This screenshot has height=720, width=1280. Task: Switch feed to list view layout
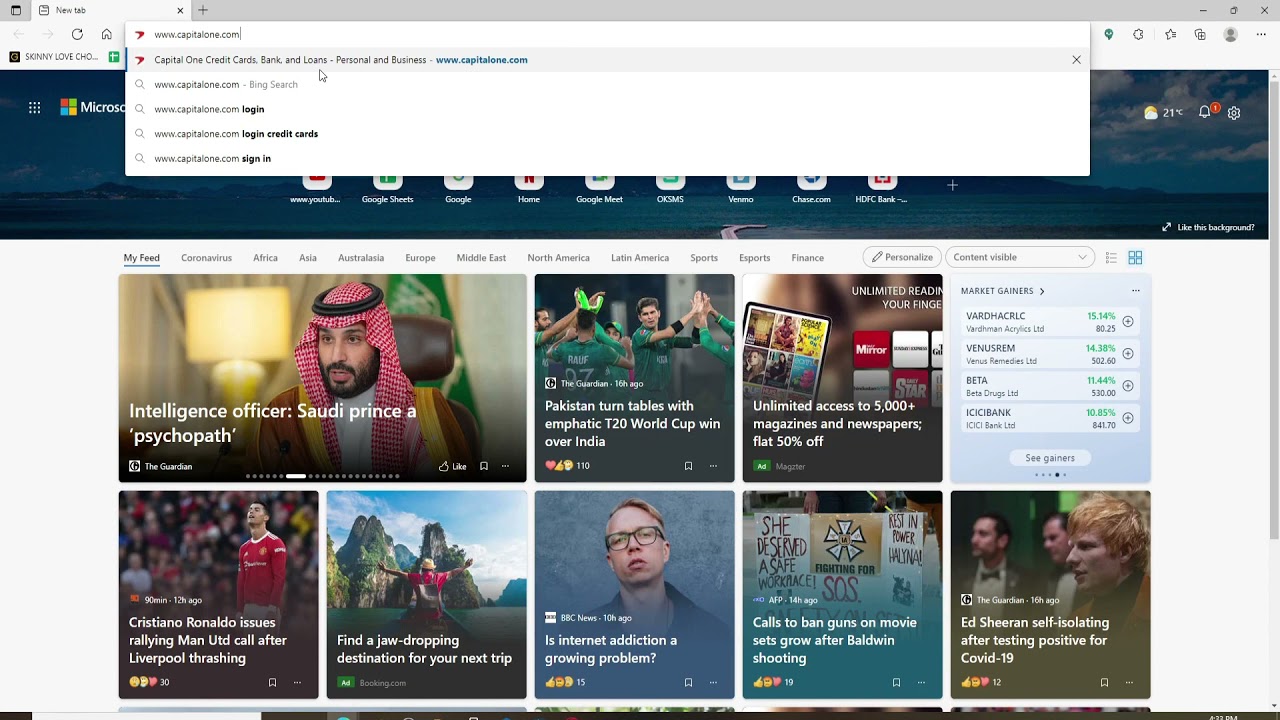[x=1111, y=258]
